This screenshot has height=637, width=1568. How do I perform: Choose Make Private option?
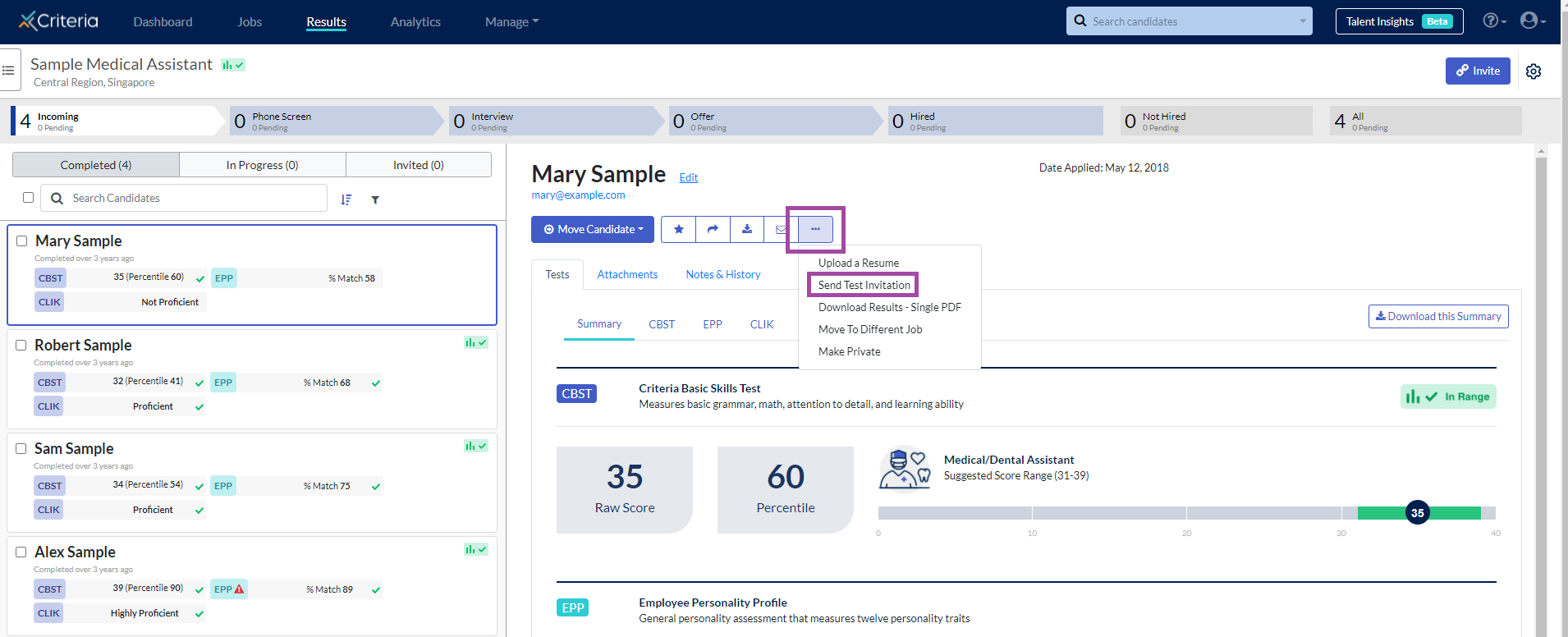click(850, 351)
